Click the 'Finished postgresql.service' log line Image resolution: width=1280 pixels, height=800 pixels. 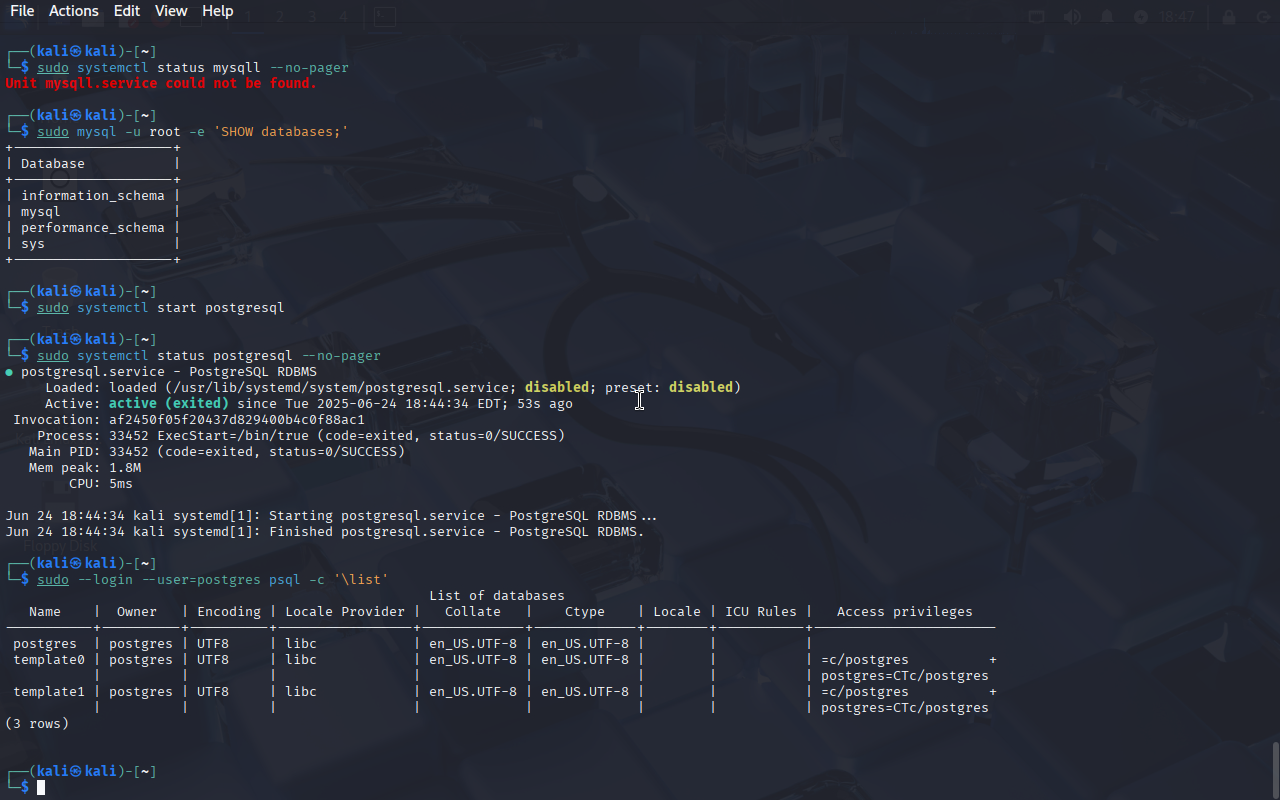tap(325, 531)
